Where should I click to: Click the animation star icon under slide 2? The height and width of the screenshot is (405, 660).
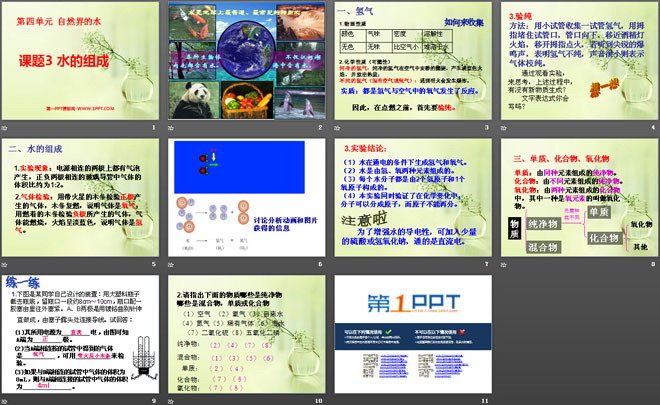(171, 128)
